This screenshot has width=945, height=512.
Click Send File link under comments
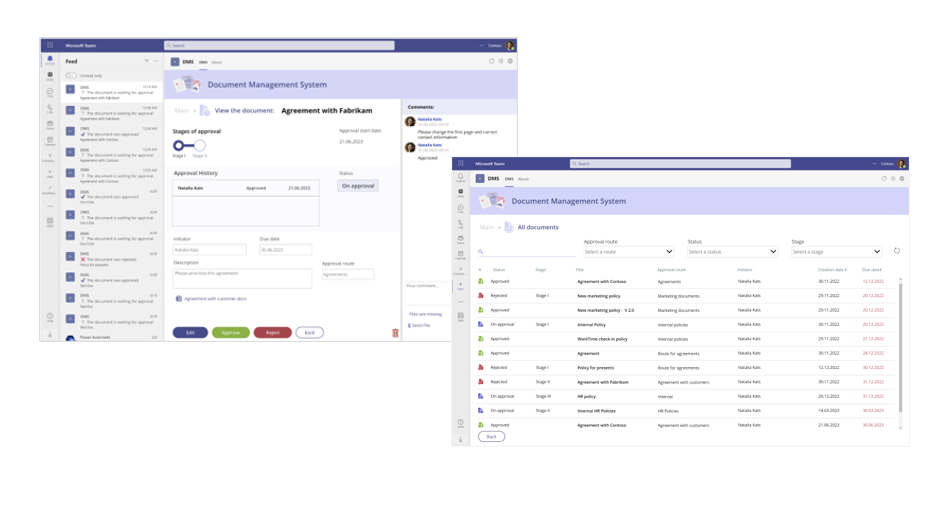click(x=421, y=325)
